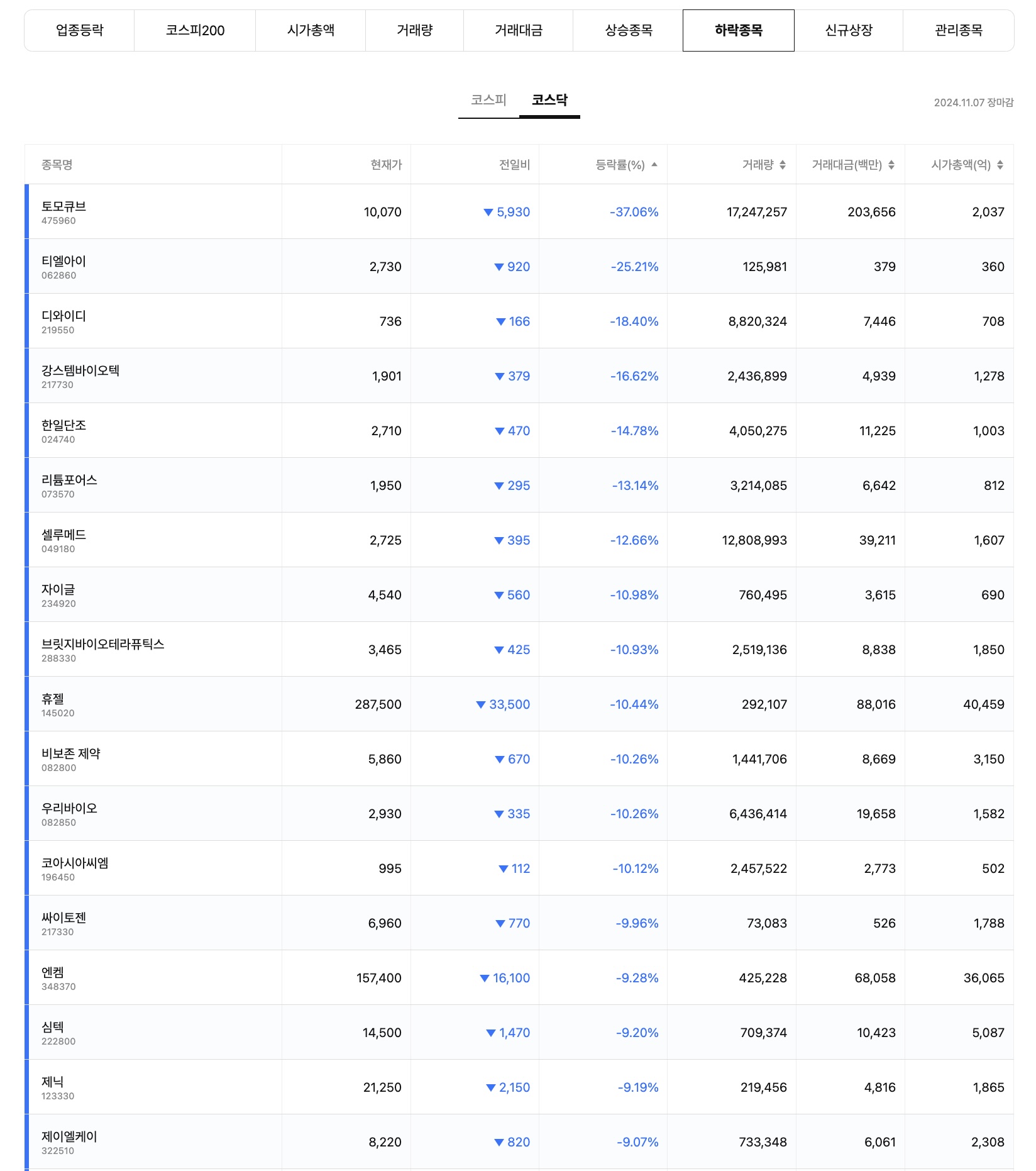Switch to the 코스피 market tab
Viewport: 1036px width, 1171px height.
[x=488, y=100]
